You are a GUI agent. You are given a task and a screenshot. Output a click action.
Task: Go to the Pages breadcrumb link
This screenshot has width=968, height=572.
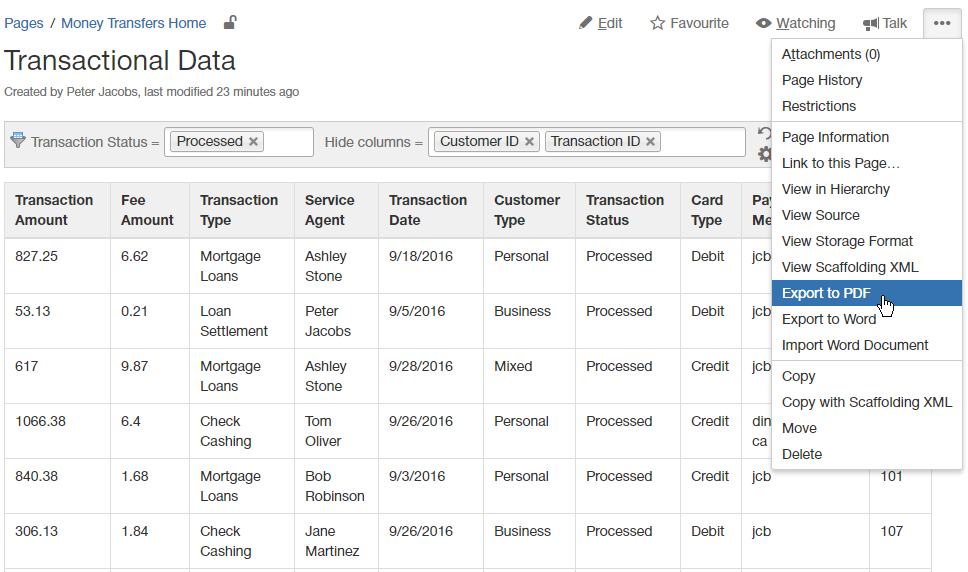[x=24, y=23]
